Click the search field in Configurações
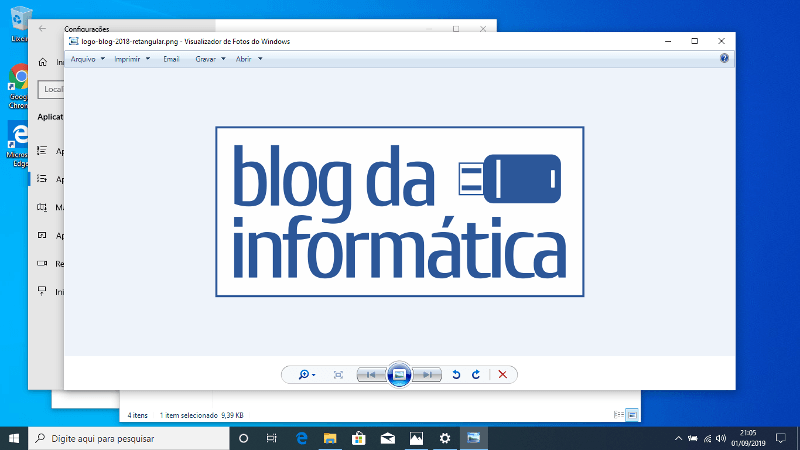The width and height of the screenshot is (800, 450). tap(51, 89)
